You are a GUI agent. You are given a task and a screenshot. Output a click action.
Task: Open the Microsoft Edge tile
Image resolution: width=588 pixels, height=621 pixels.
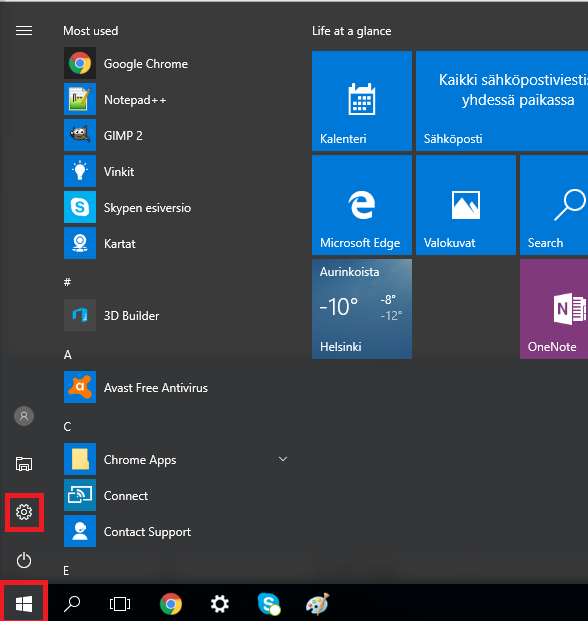pyautogui.click(x=362, y=205)
